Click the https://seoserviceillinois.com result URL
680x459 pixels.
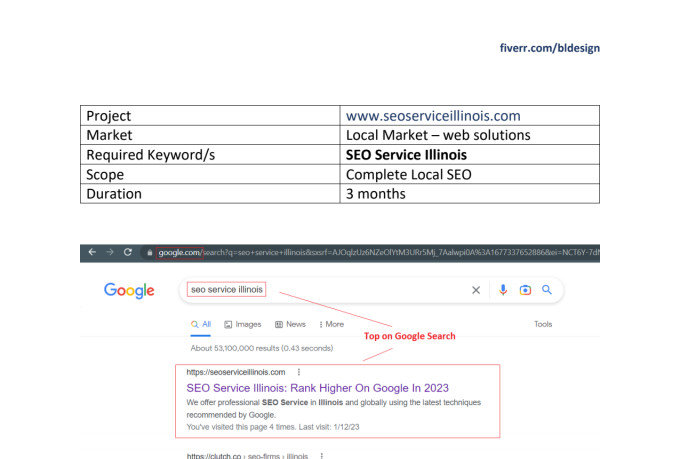236,372
